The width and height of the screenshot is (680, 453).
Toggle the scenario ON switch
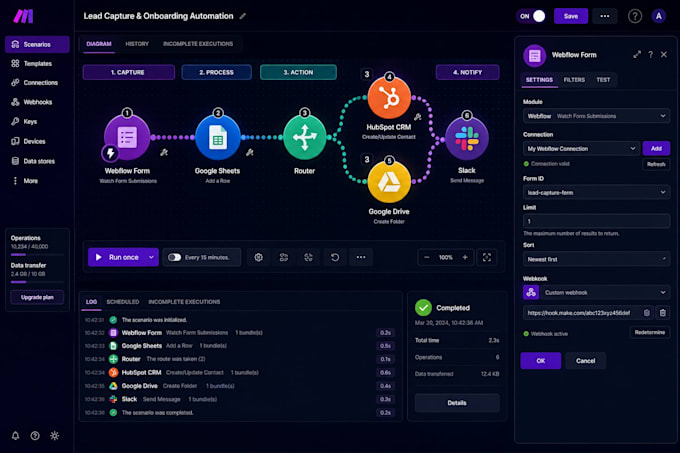click(531, 16)
